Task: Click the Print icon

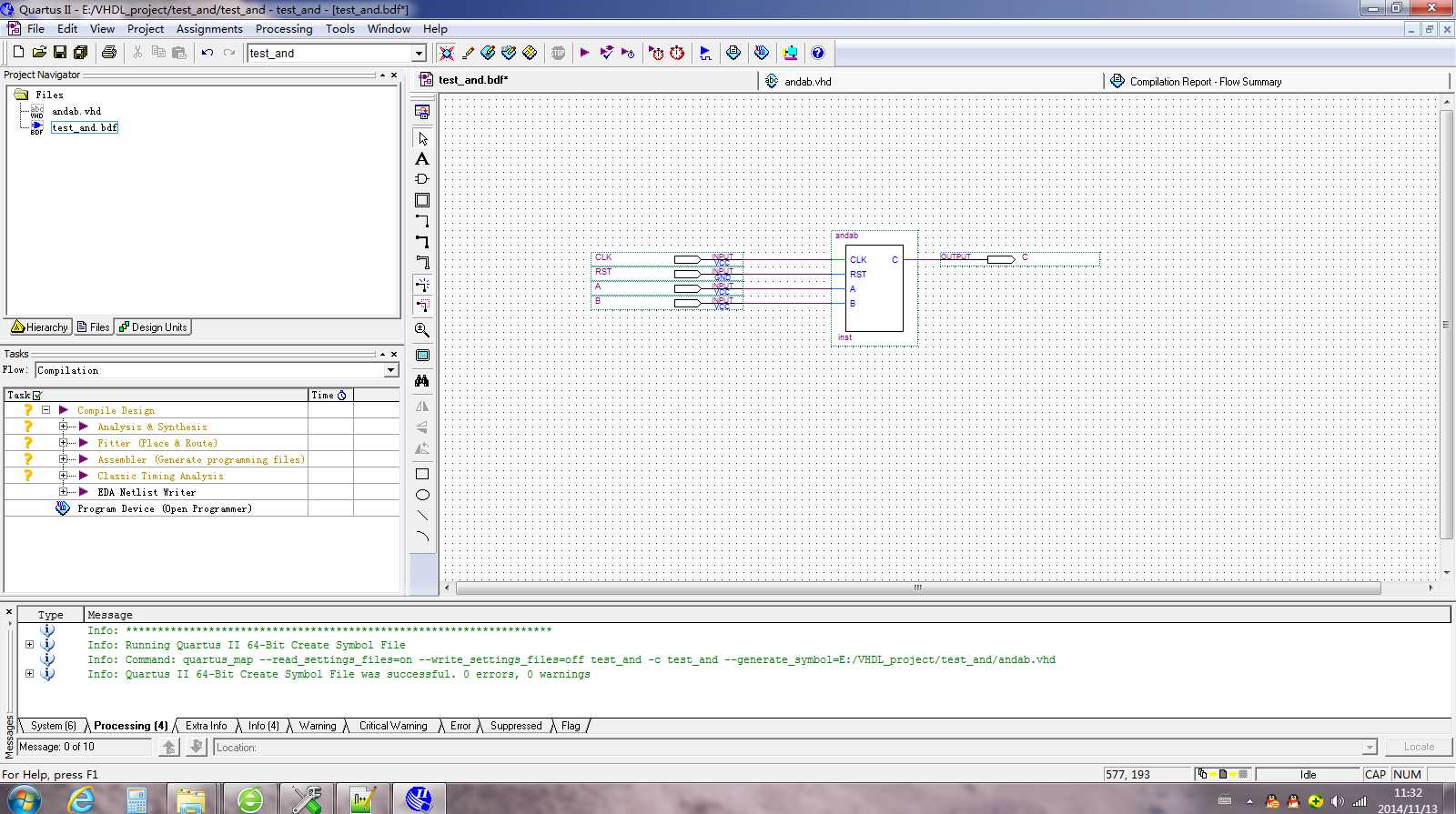Action: pos(109,53)
